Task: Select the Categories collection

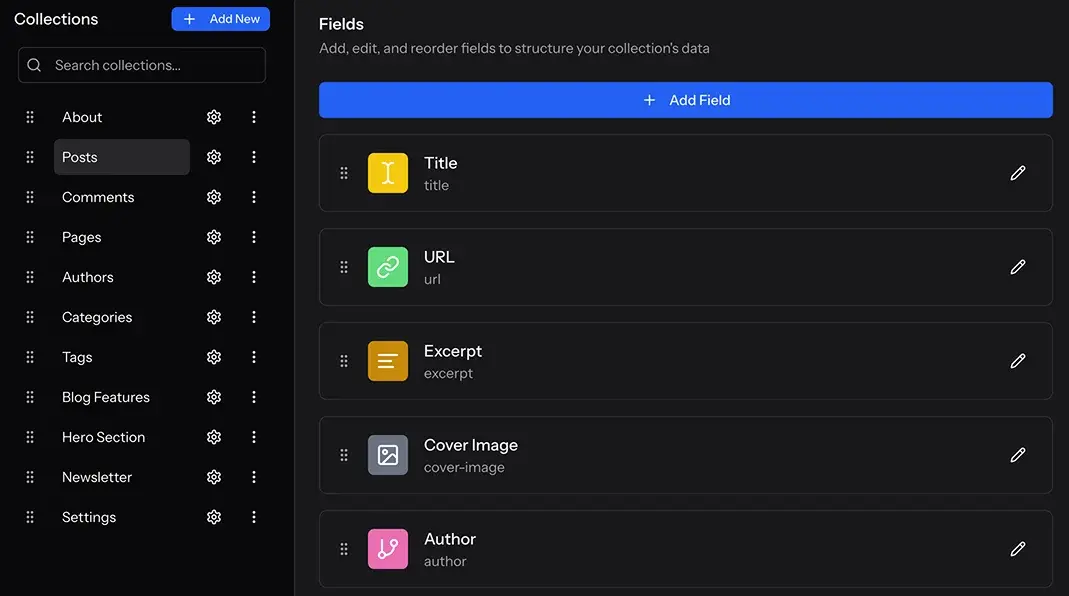Action: coord(97,317)
